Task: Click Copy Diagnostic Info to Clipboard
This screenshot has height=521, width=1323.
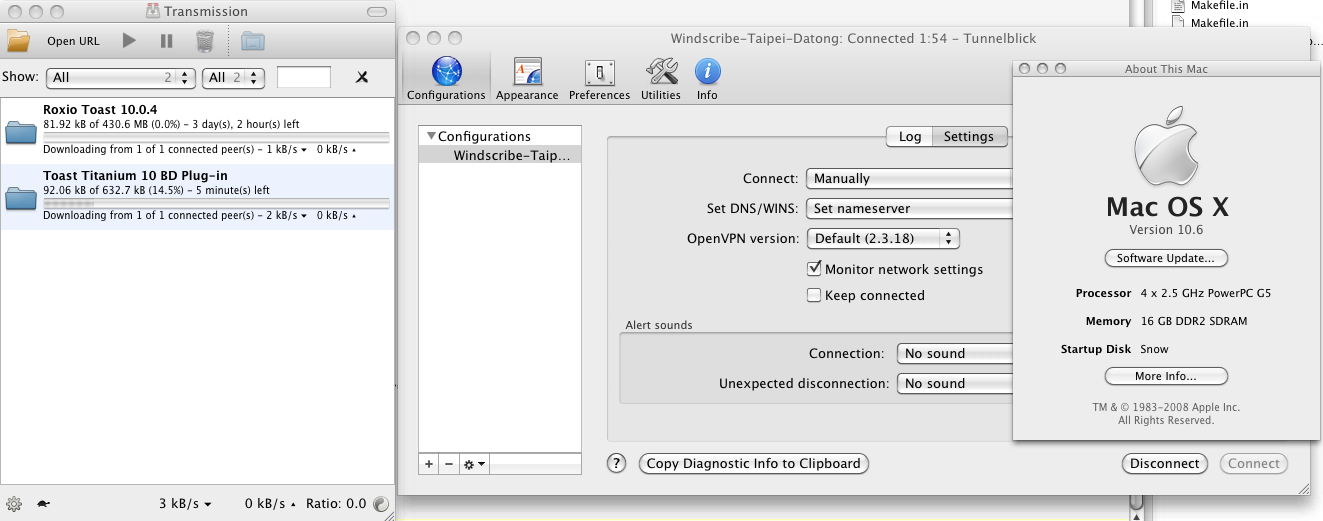Action: coord(754,463)
